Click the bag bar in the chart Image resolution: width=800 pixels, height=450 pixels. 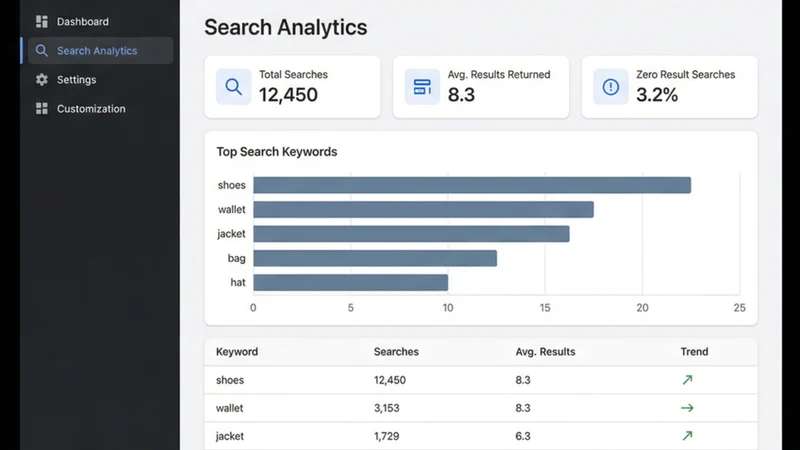[x=375, y=258]
